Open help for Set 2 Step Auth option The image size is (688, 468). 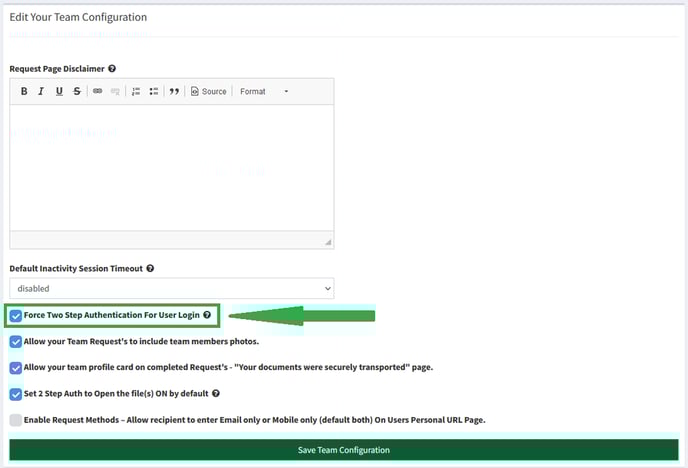click(216, 393)
